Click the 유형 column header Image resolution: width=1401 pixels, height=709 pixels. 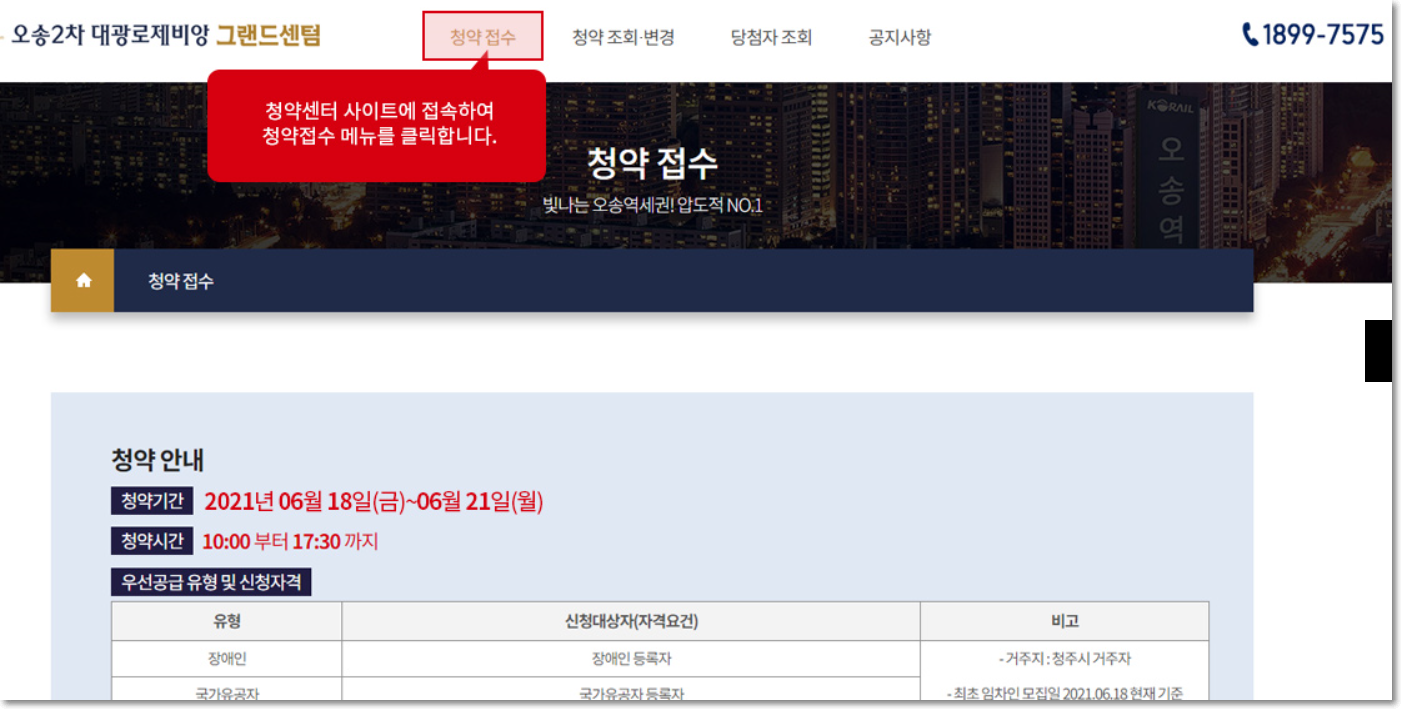point(227,621)
